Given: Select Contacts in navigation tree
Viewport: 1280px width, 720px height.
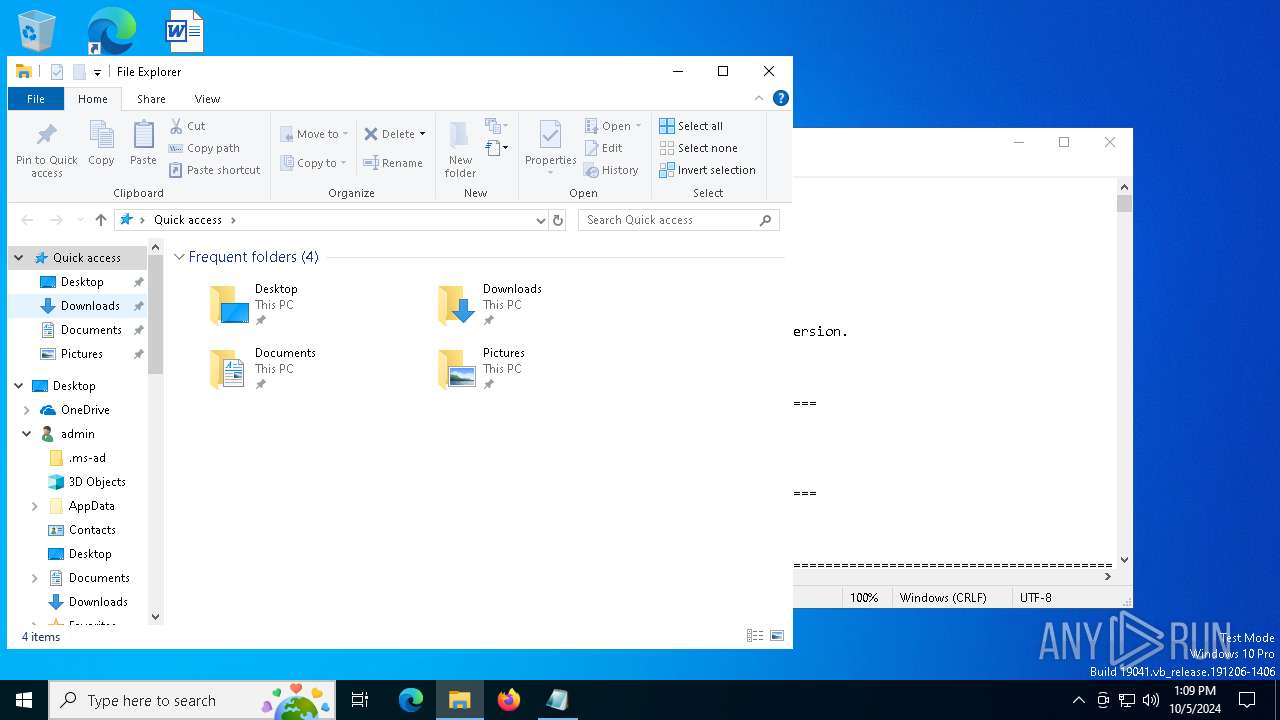Looking at the screenshot, I should [92, 530].
